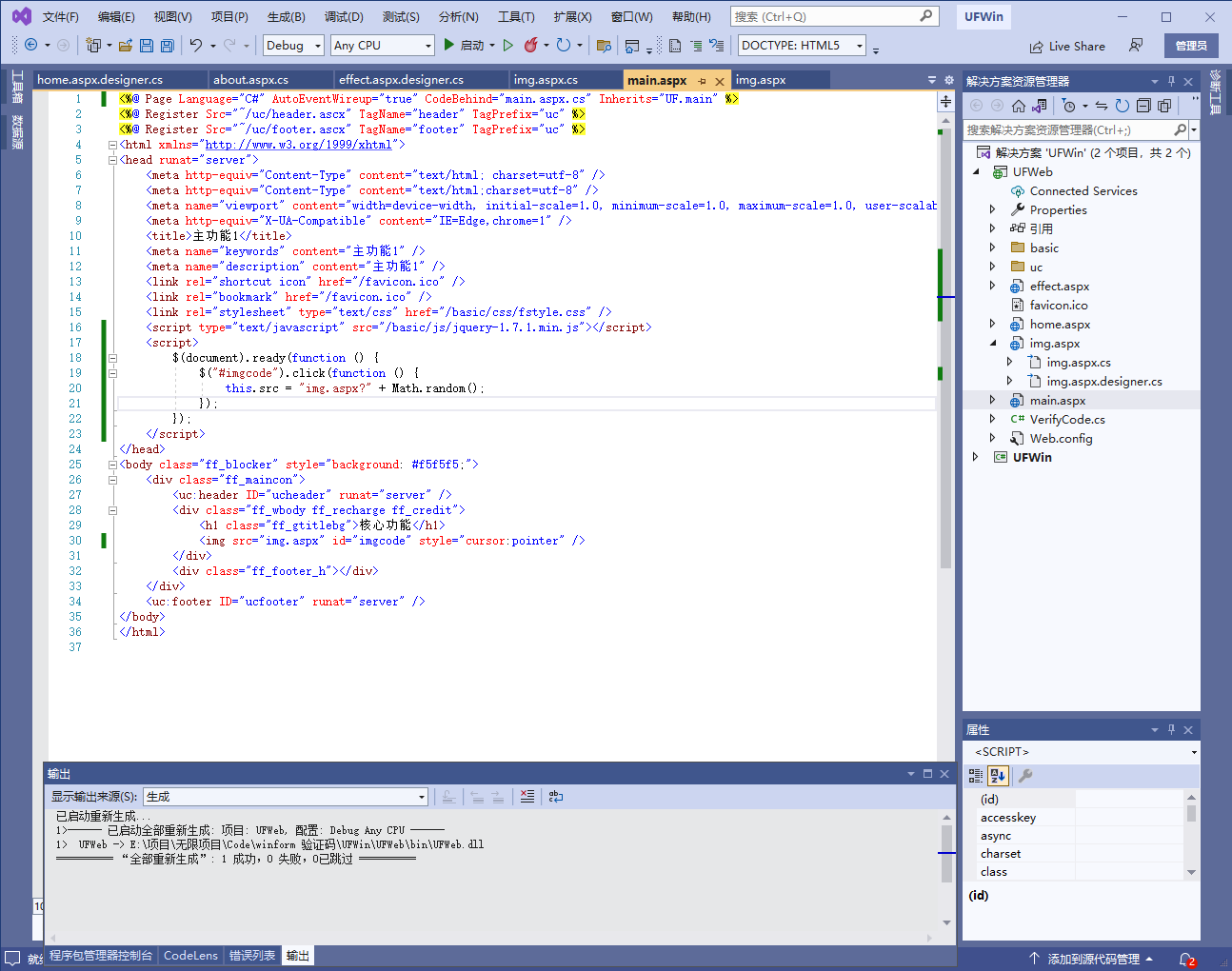1232x971 pixels.
Task: Open the Debug configuration dropdown
Action: pos(293,46)
